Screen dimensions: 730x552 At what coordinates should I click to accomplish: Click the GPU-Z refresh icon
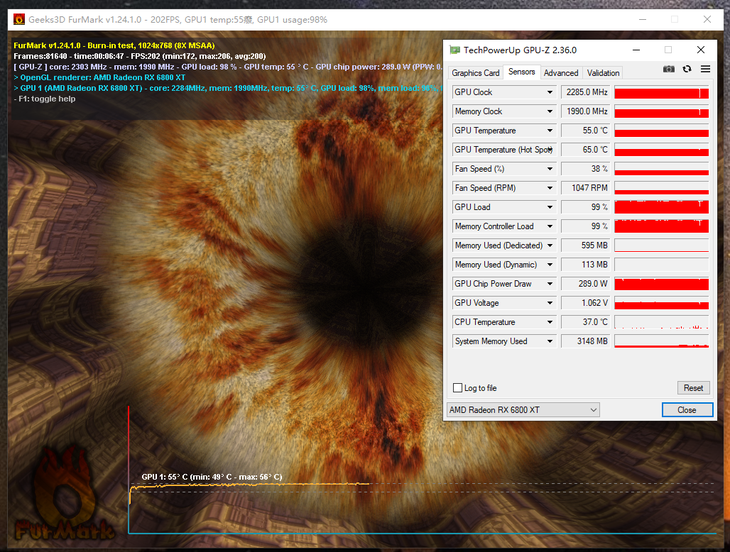[686, 69]
